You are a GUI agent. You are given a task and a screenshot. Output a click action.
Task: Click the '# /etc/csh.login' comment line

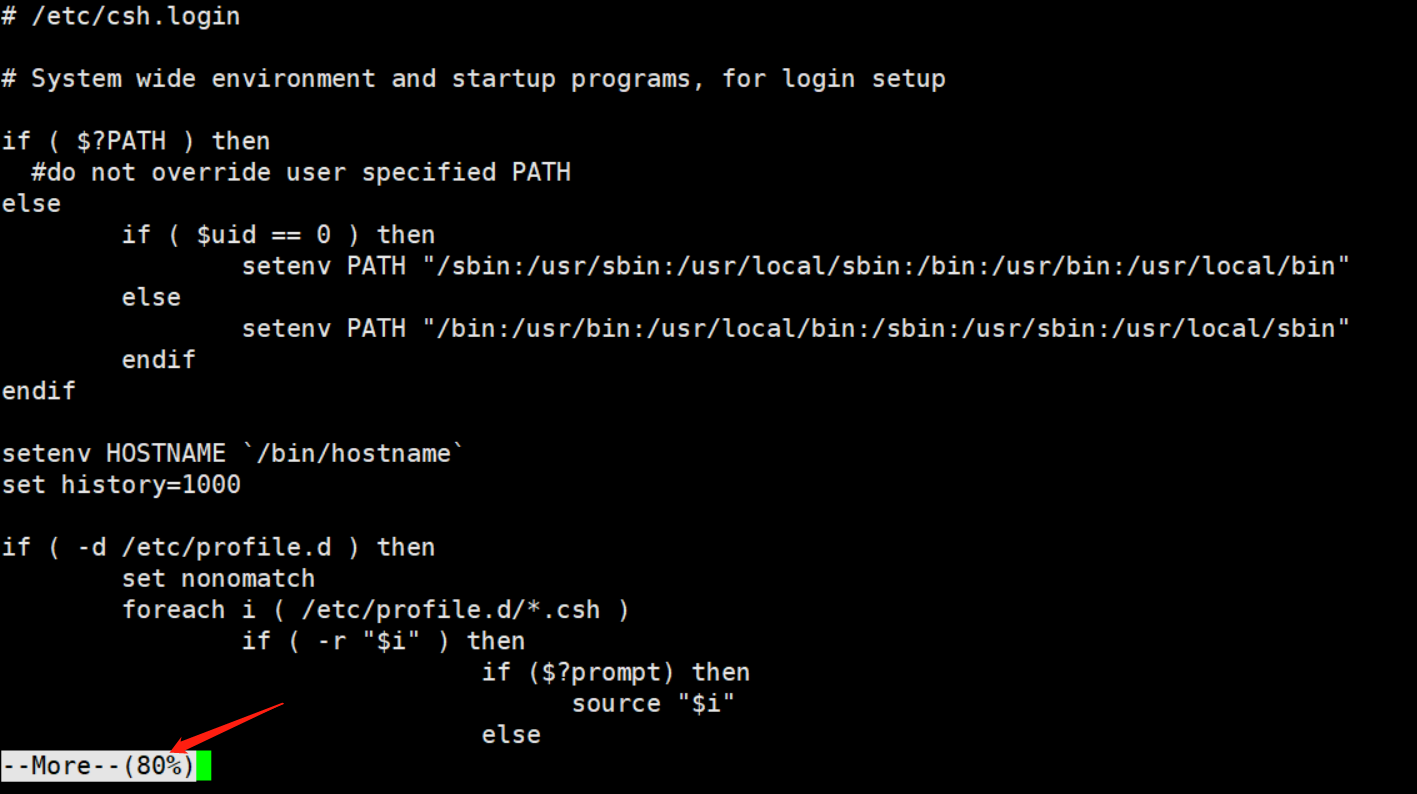pyautogui.click(x=121, y=17)
